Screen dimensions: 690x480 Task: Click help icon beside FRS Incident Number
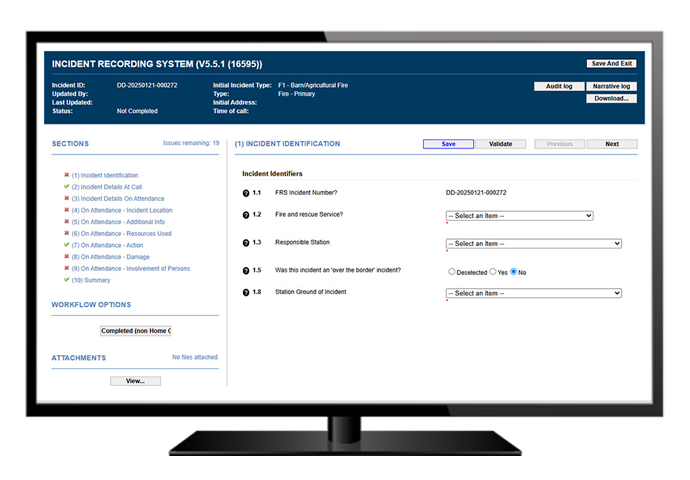click(246, 192)
